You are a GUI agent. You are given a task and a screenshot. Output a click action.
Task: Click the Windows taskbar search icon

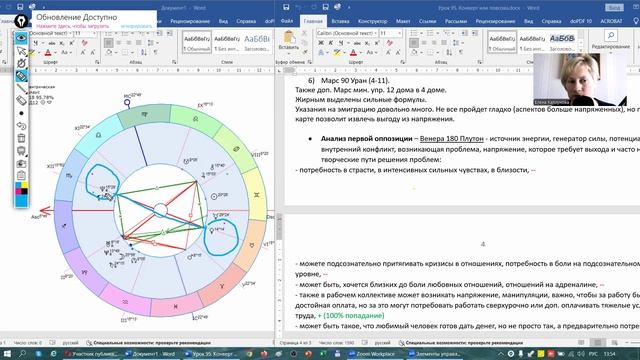[23, 353]
